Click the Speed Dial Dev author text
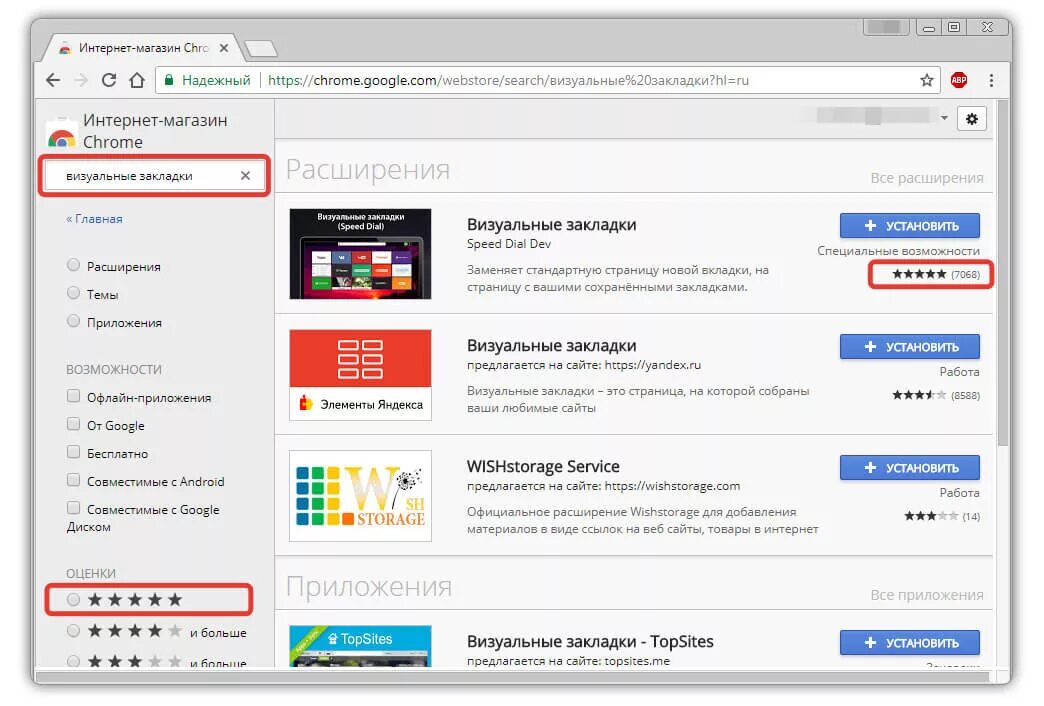The image size is (1044, 706). [509, 244]
